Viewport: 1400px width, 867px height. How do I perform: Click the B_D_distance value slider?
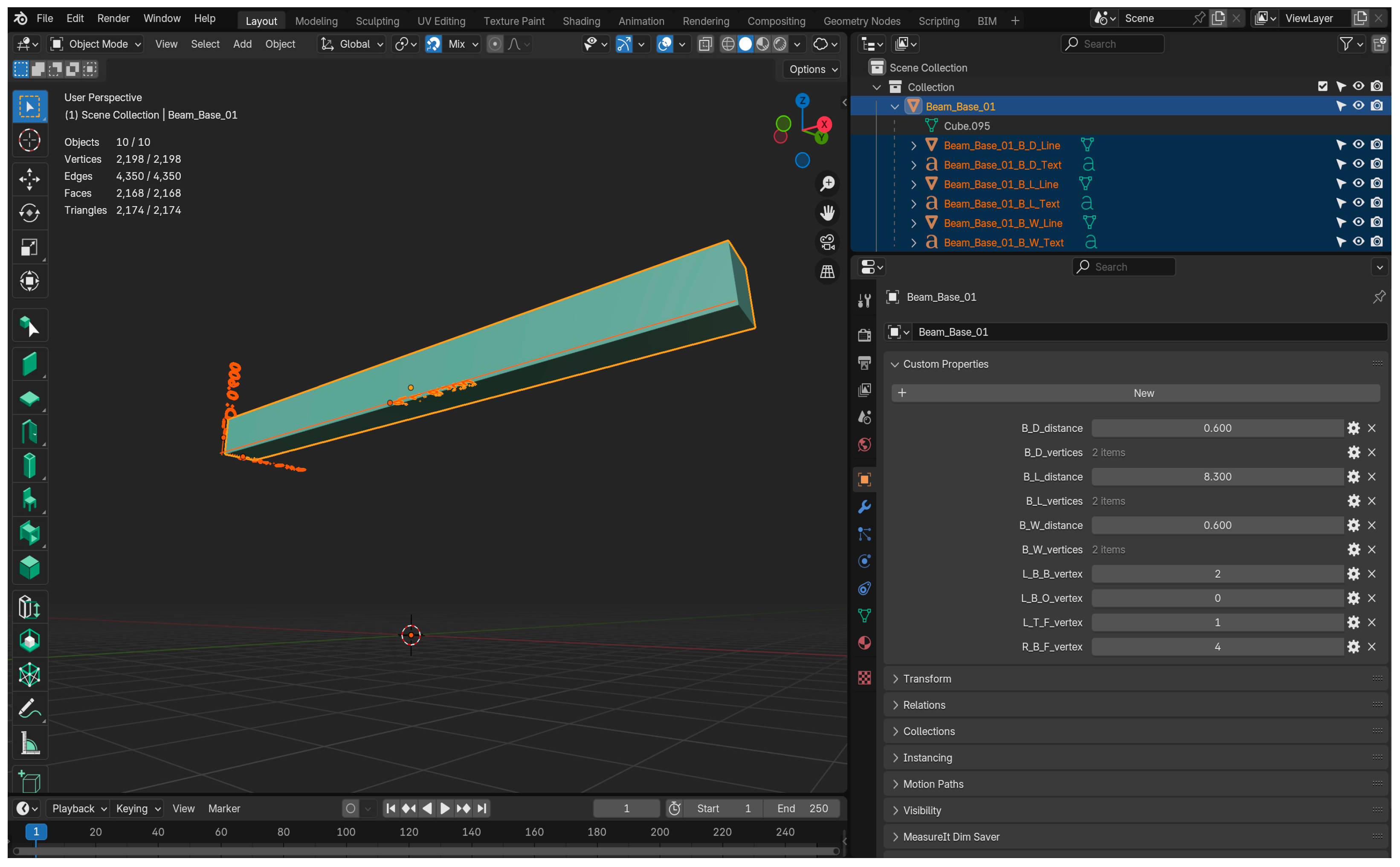click(x=1217, y=428)
